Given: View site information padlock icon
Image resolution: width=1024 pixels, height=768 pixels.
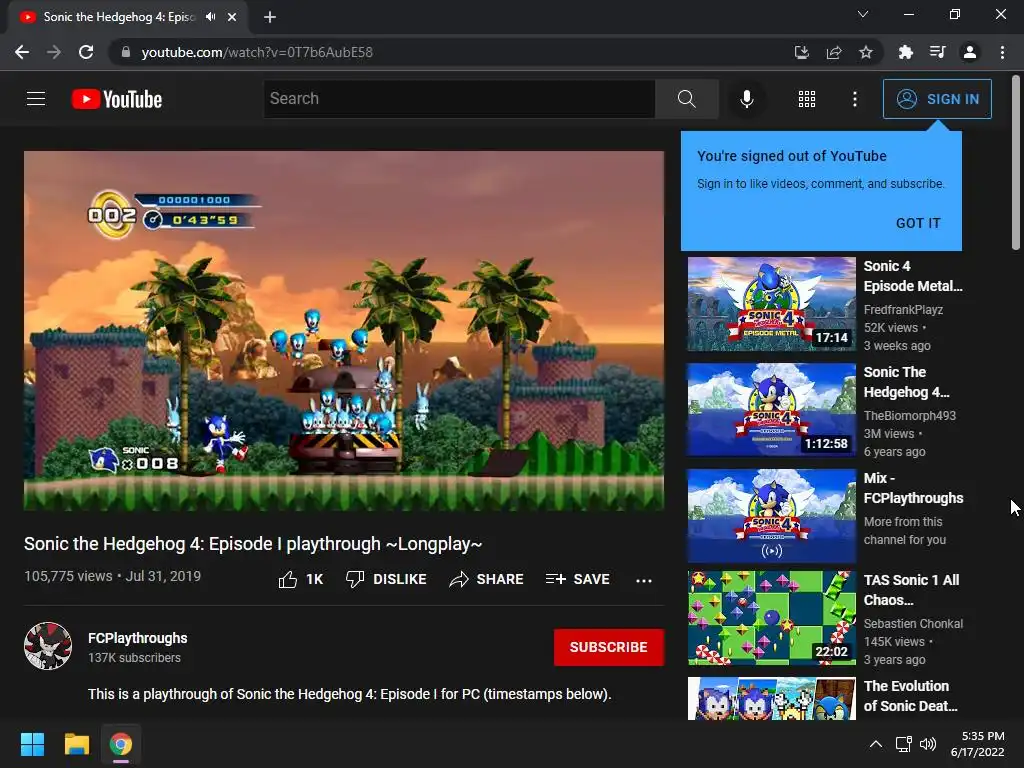Looking at the screenshot, I should point(125,52).
